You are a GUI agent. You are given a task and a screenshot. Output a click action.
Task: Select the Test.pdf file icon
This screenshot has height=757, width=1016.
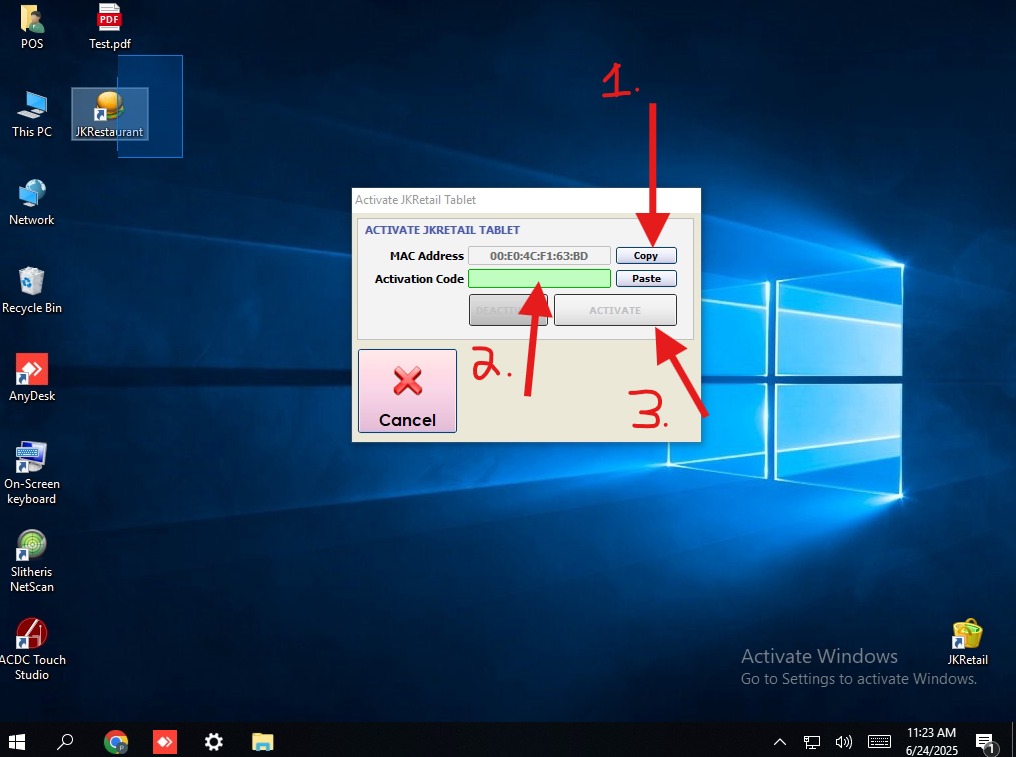coord(110,26)
